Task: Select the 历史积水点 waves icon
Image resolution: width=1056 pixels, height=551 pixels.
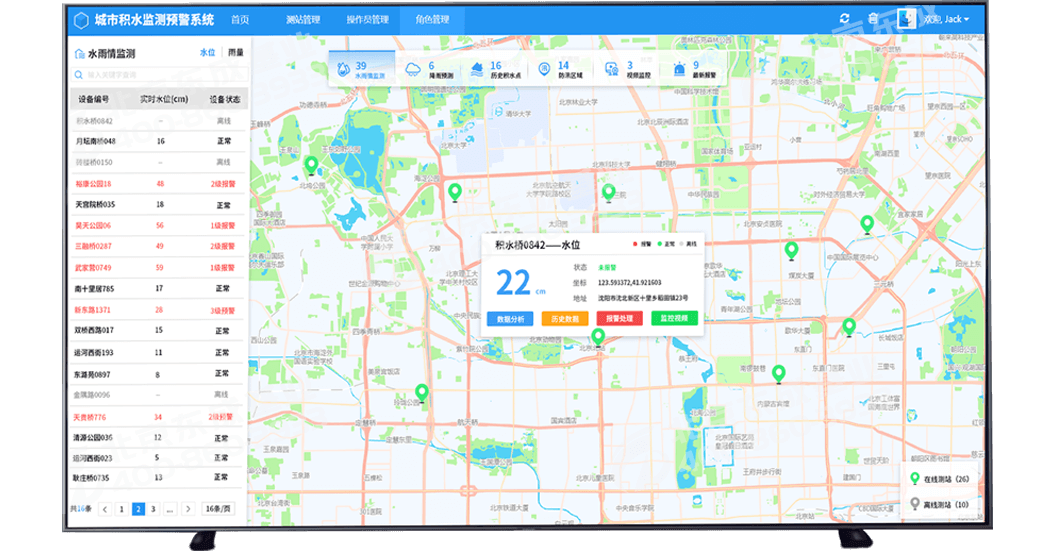Action: click(477, 69)
